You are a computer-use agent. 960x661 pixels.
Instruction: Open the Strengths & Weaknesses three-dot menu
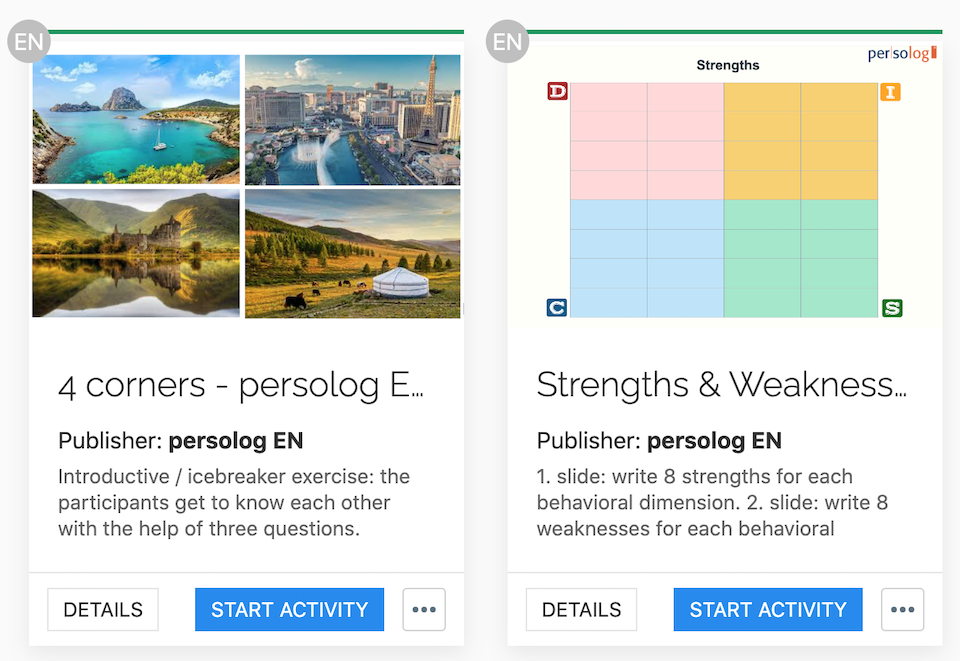point(902,610)
